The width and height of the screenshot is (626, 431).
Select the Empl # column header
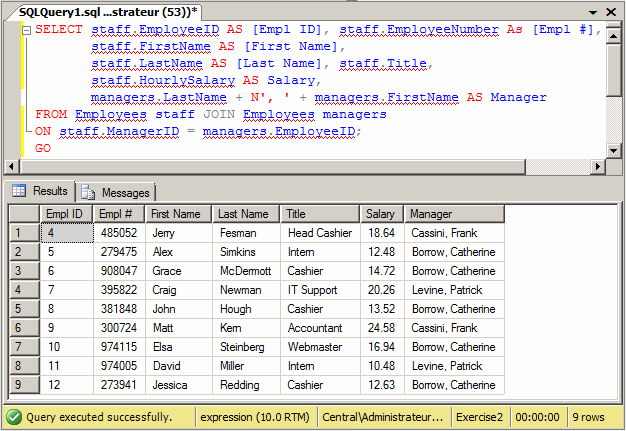point(119,214)
